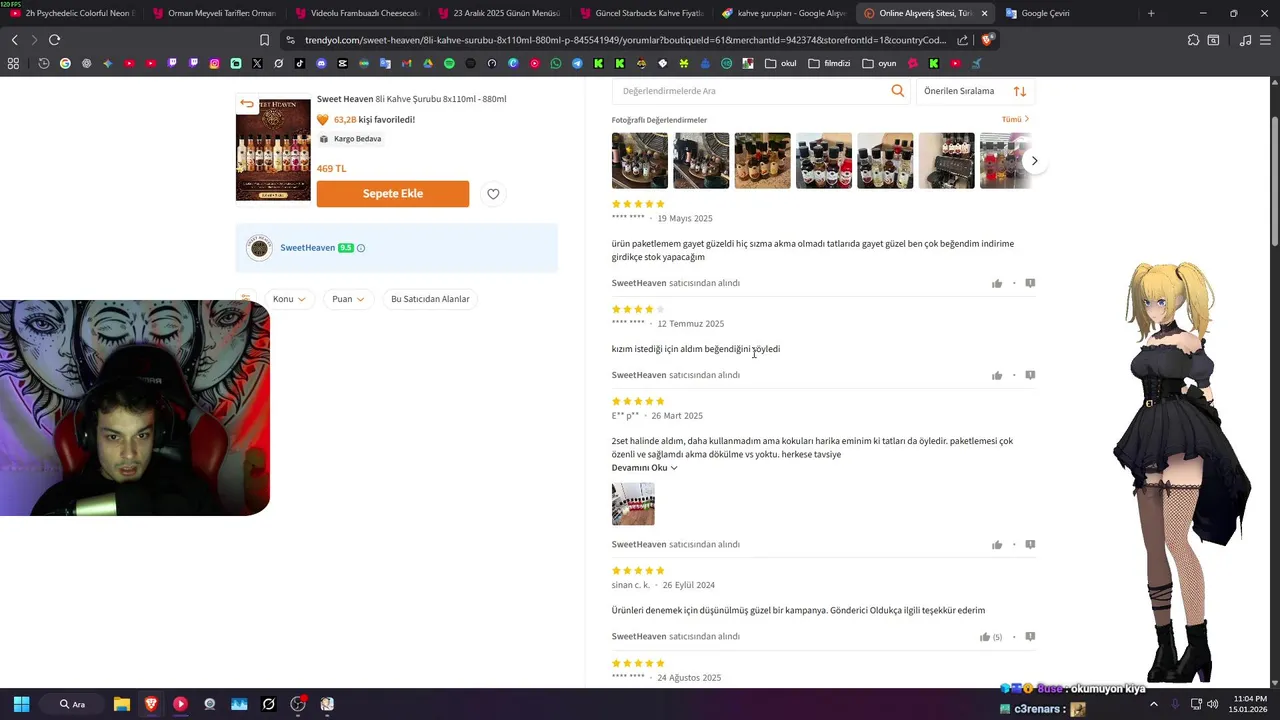Add product to favorites with heart icon
The width and height of the screenshot is (1280, 720).
(x=493, y=194)
